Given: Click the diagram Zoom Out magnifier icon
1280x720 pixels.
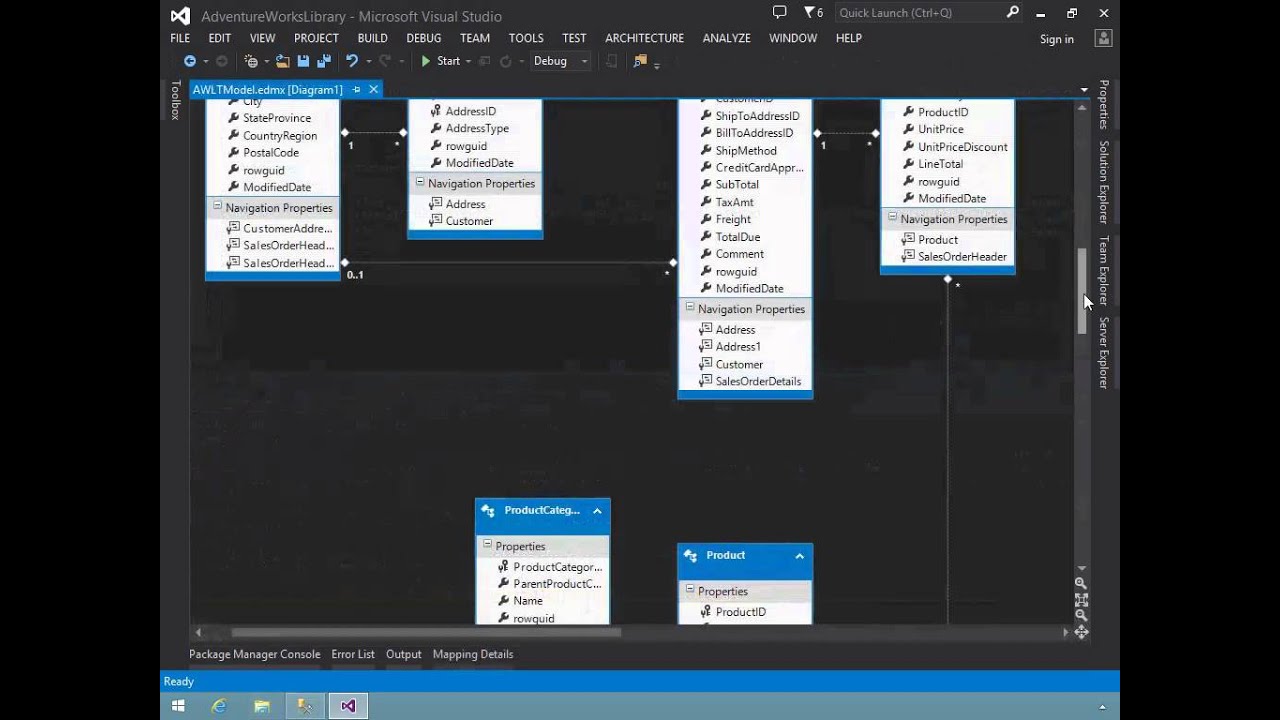Looking at the screenshot, I should pyautogui.click(x=1081, y=616).
